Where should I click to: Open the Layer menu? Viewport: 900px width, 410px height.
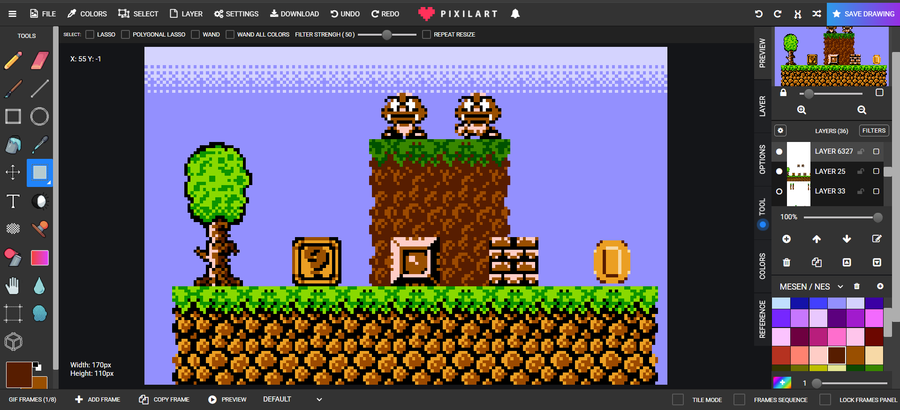click(x=186, y=14)
